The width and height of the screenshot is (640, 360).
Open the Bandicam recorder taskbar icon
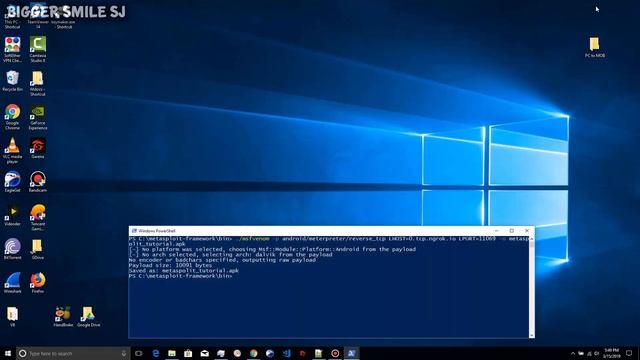click(335, 353)
